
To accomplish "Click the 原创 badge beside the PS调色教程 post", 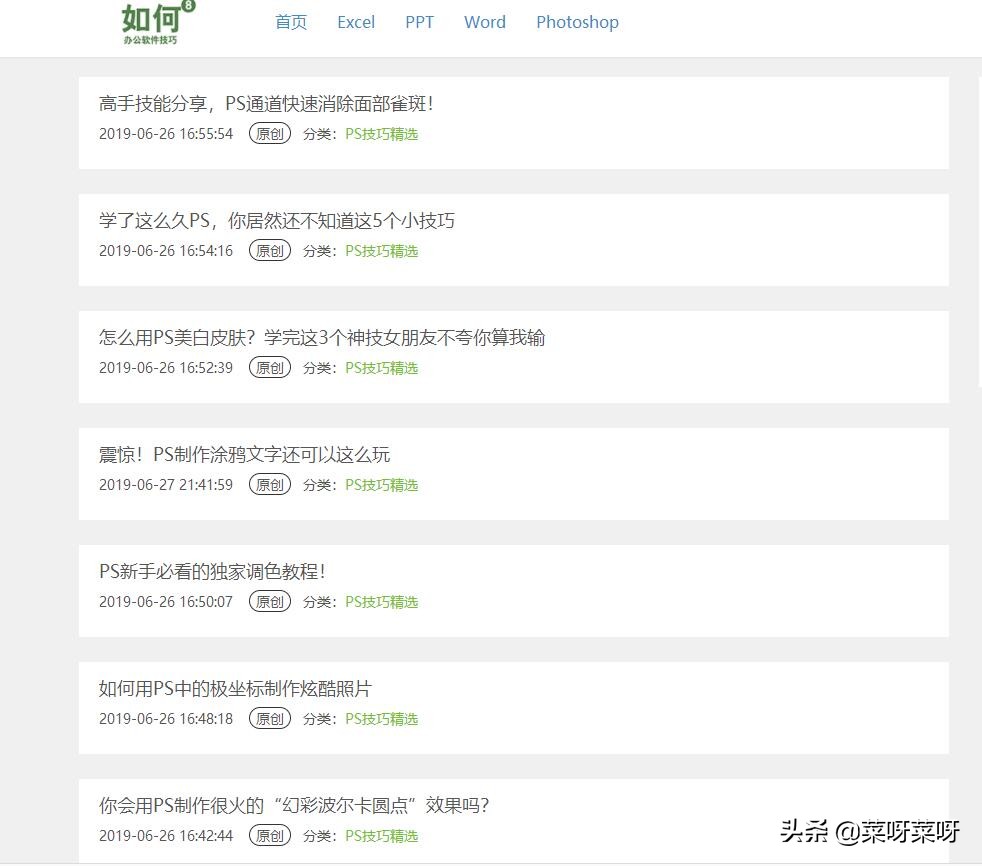I will (269, 601).
